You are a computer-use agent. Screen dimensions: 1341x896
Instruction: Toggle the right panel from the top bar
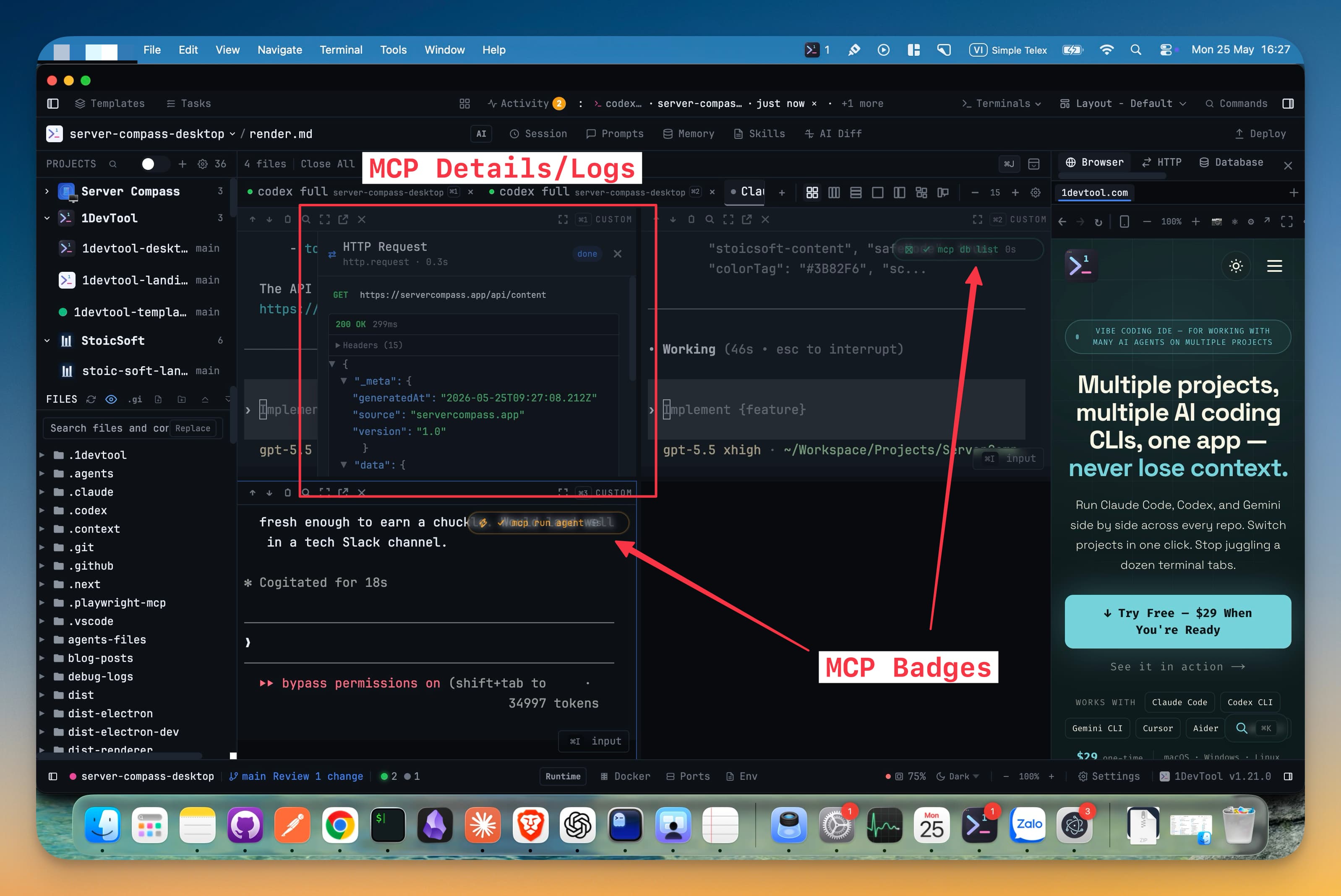coord(1288,104)
